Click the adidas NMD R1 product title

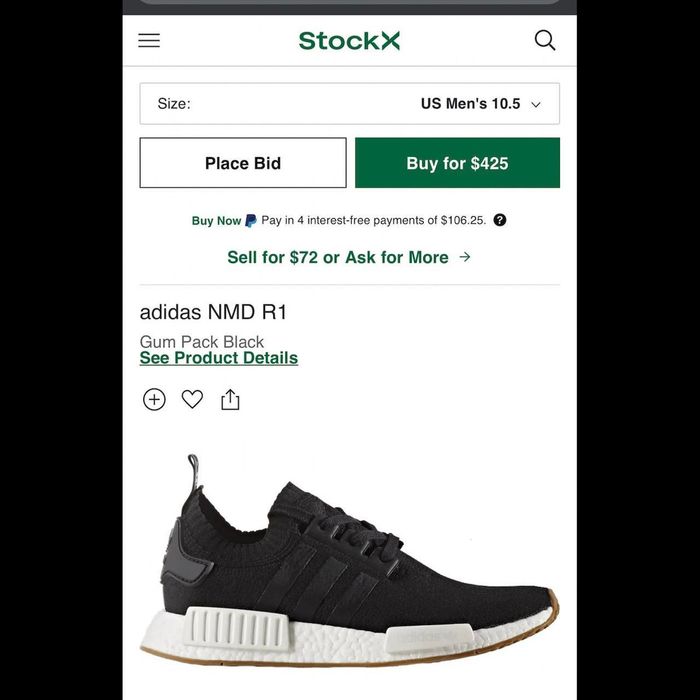point(213,312)
